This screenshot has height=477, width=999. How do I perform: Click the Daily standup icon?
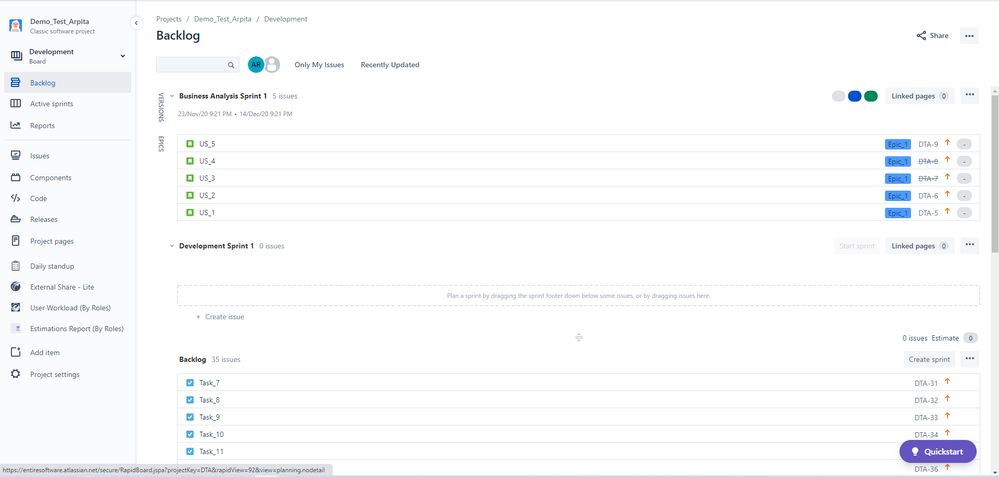[x=16, y=266]
